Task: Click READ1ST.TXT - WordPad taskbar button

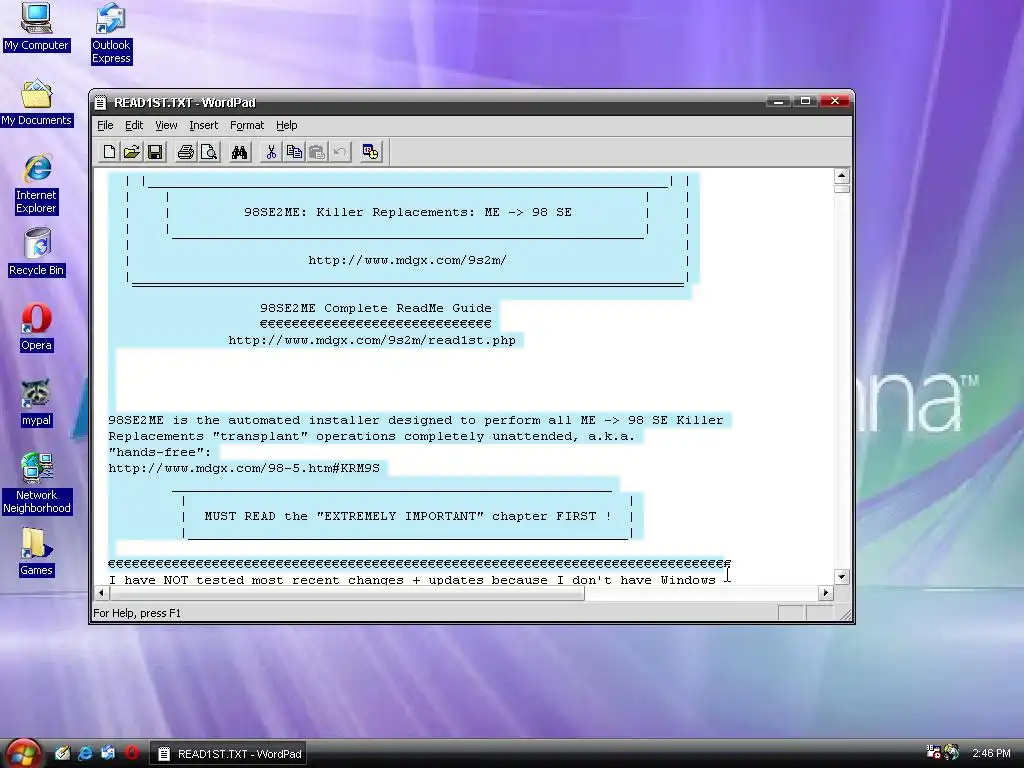Action: 229,754
